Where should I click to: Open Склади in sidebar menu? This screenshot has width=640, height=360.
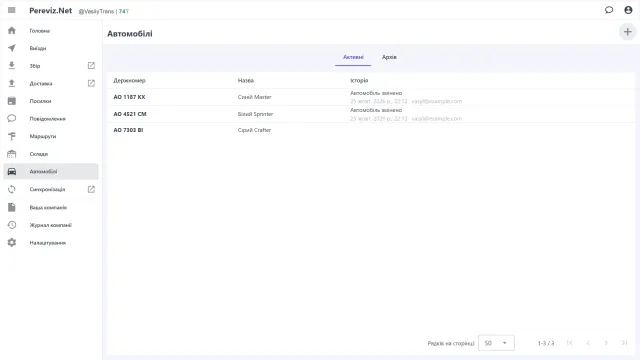51,154
